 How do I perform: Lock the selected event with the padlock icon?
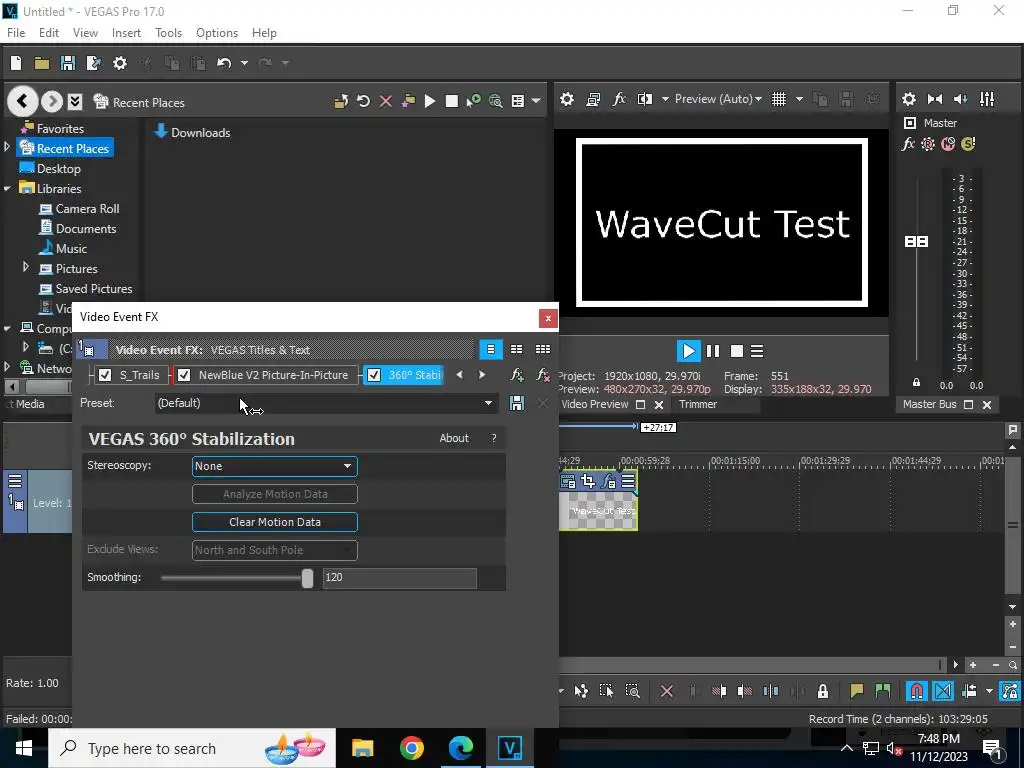click(x=823, y=691)
